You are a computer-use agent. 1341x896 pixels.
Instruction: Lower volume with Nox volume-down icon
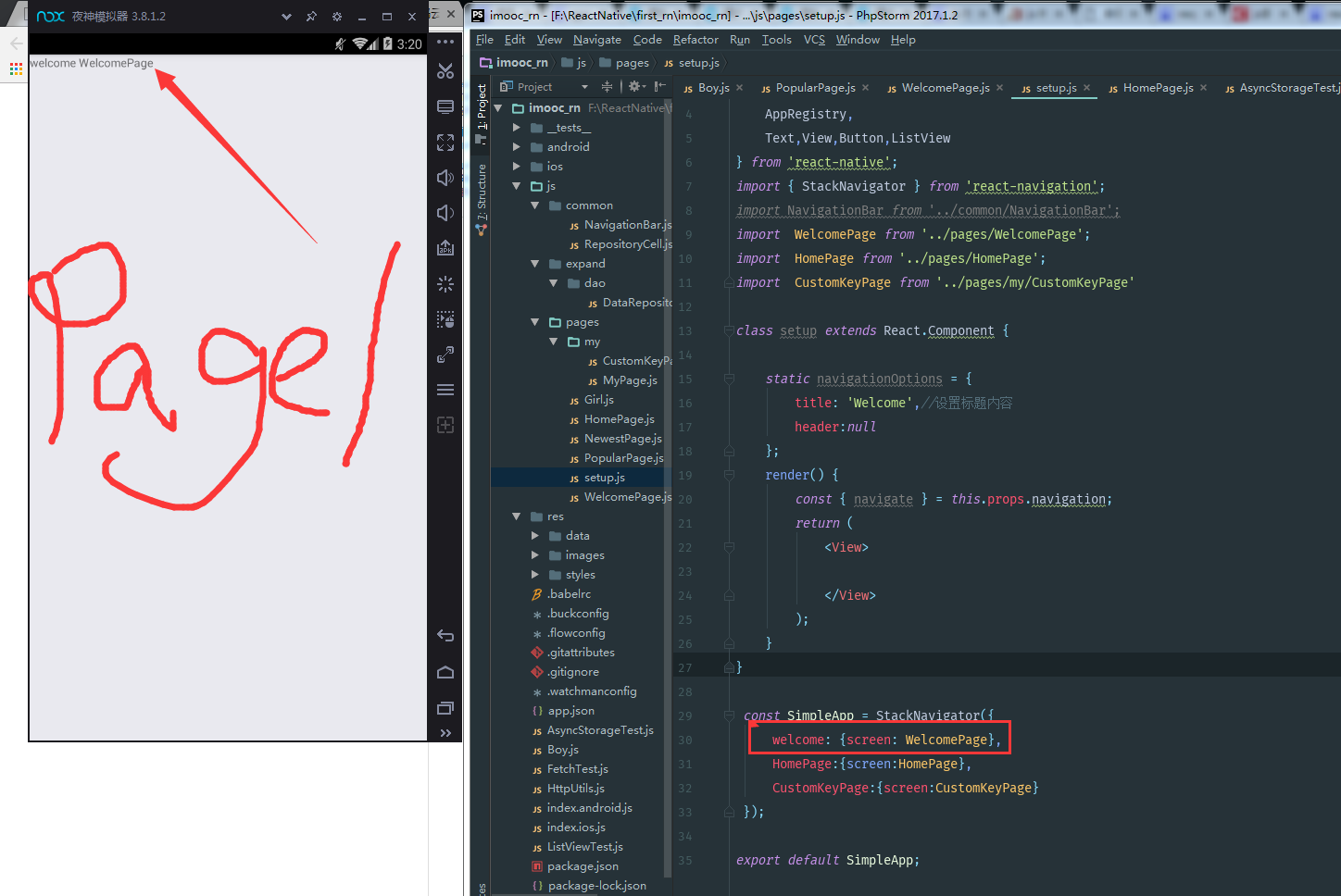coord(445,213)
